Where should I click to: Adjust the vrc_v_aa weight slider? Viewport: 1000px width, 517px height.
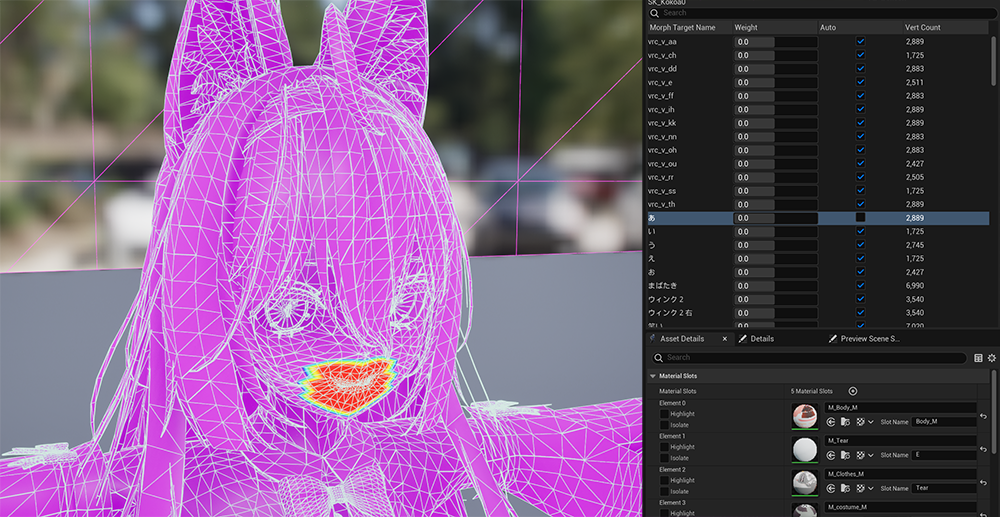click(776, 41)
